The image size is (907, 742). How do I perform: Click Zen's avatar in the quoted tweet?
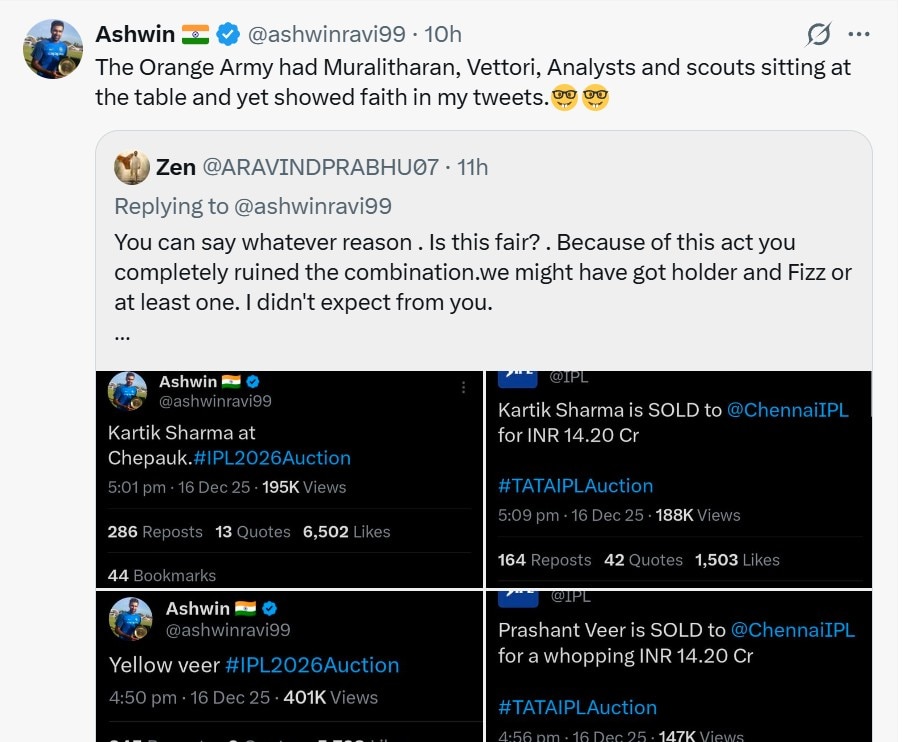click(x=132, y=167)
